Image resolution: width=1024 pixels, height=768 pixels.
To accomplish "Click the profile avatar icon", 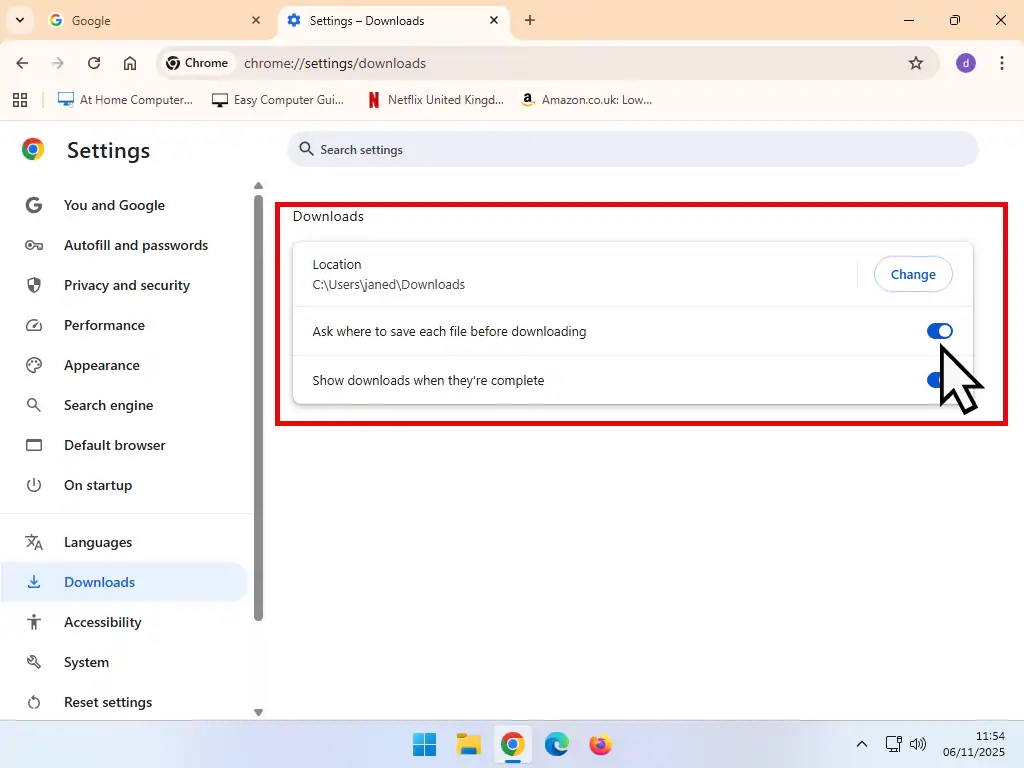I will click(965, 62).
